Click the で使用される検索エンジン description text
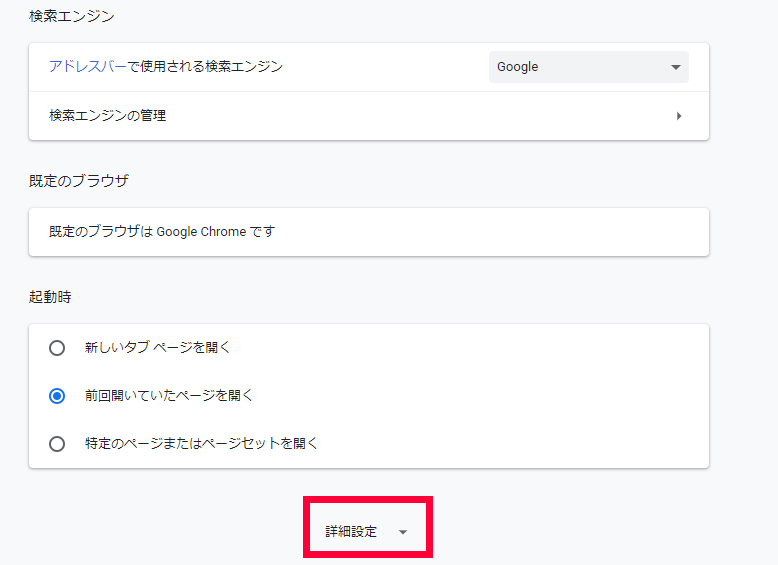This screenshot has height=565, width=778. [205, 67]
